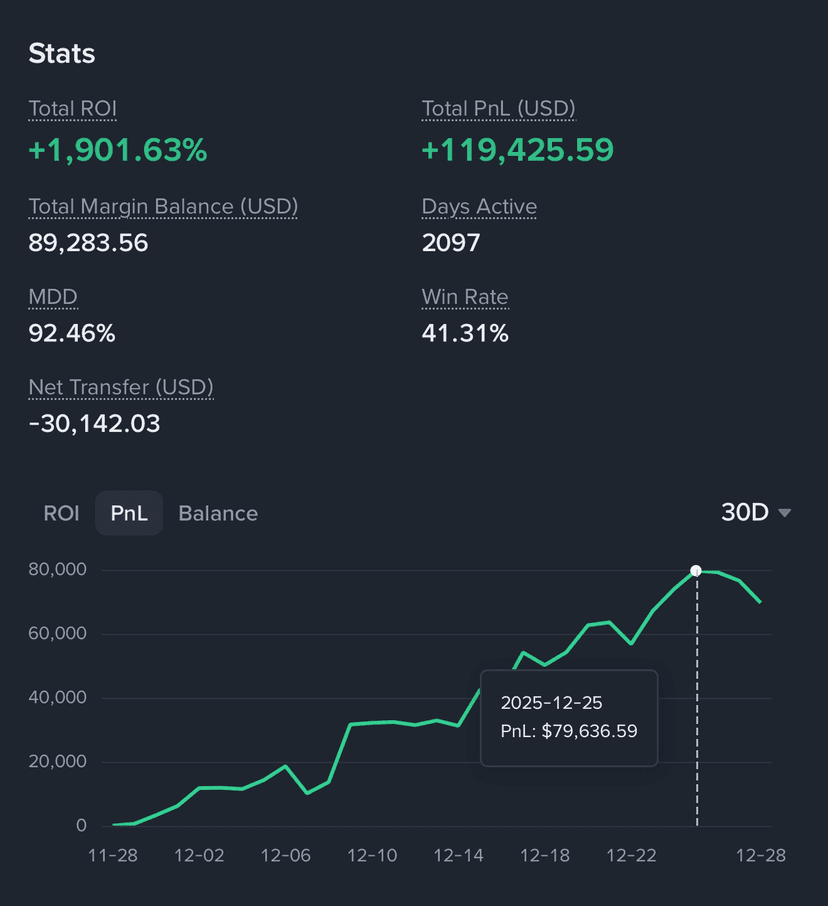The width and height of the screenshot is (828, 906).
Task: Select the PnL chart tab
Action: 129,513
